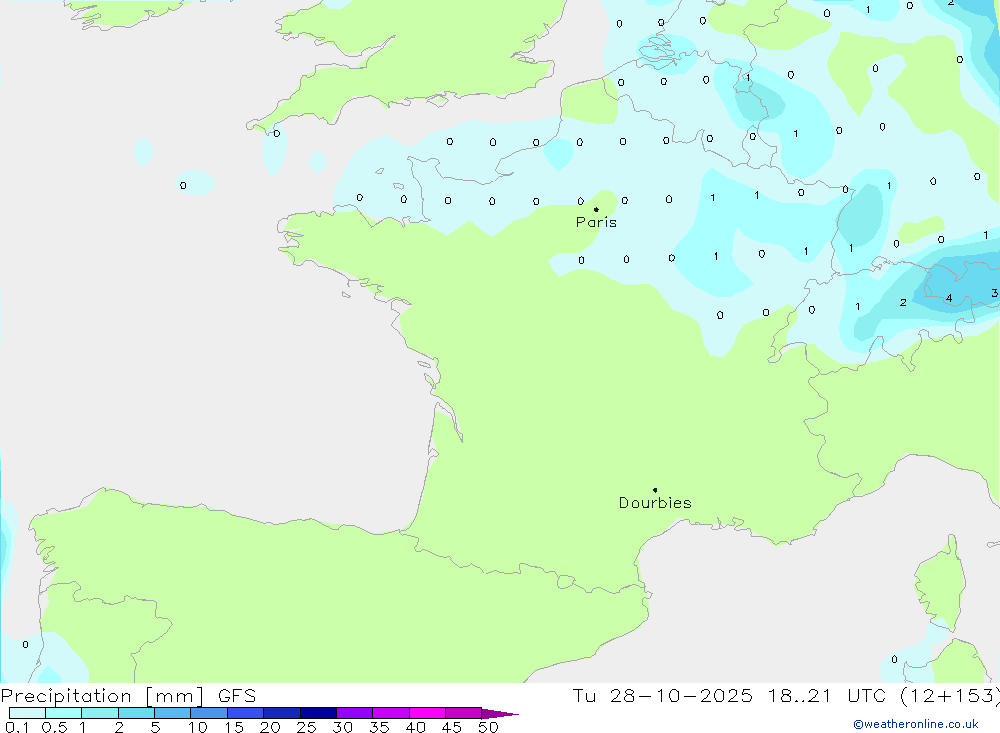Click the Dourbies city label
Screen dimensions: 1000x733
(x=655, y=503)
